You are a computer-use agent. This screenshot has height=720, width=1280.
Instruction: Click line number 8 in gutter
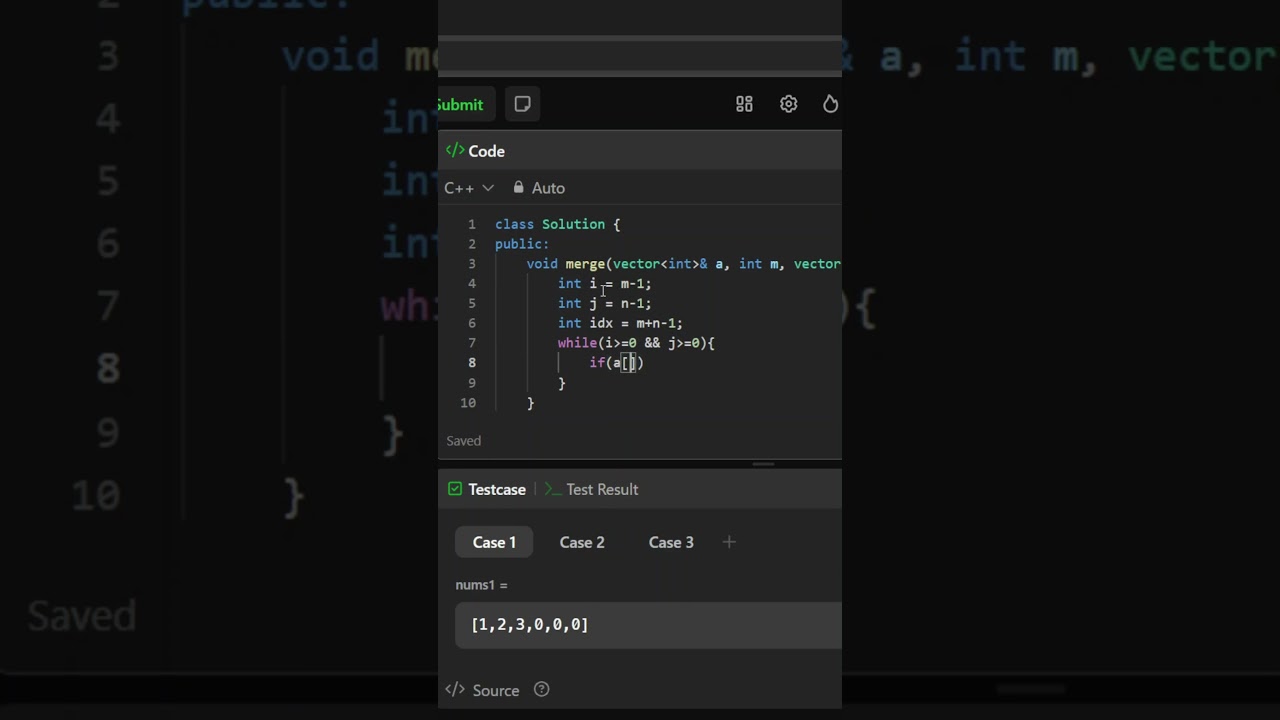coord(472,363)
